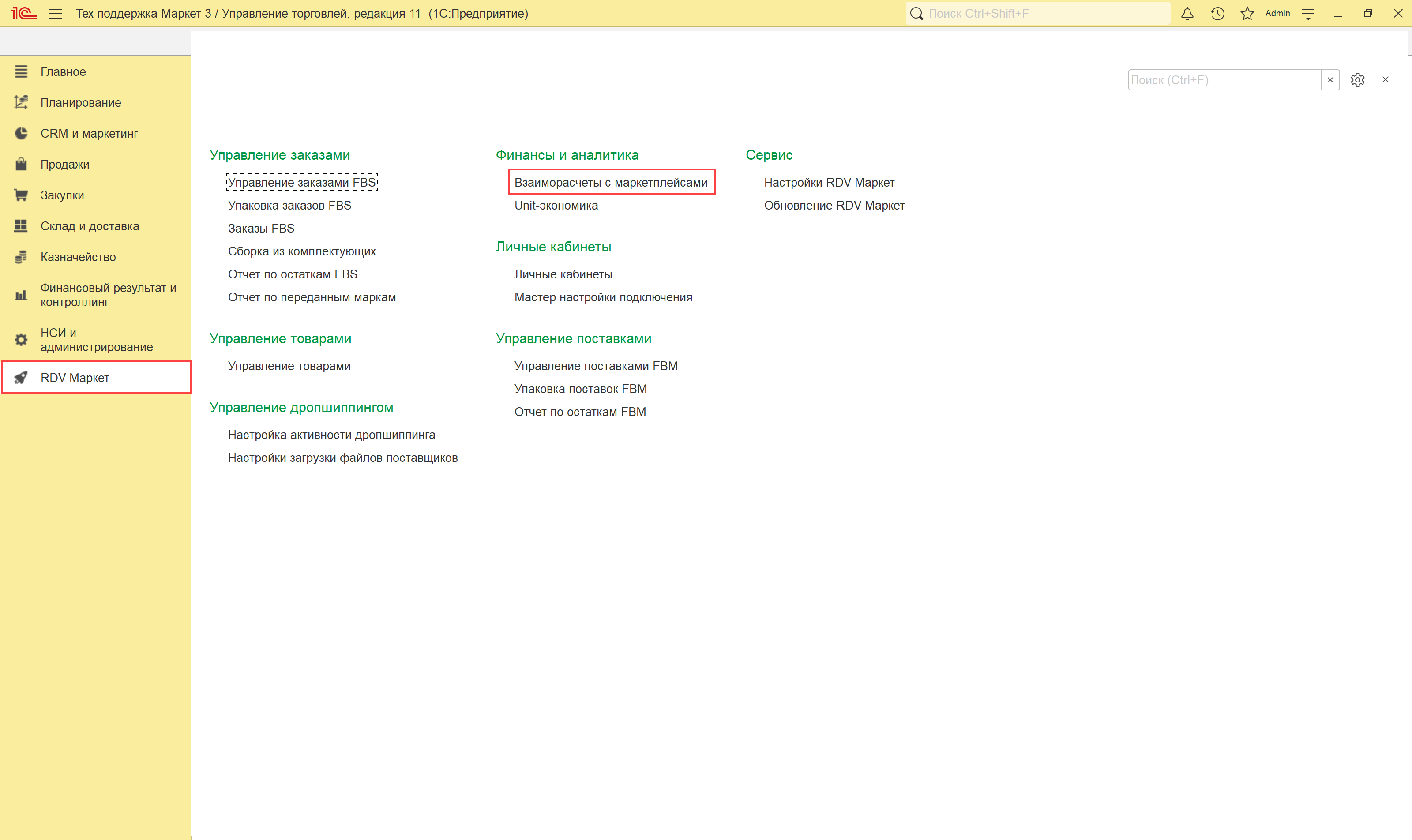Open Мастер настройки подключения

pyautogui.click(x=603, y=297)
